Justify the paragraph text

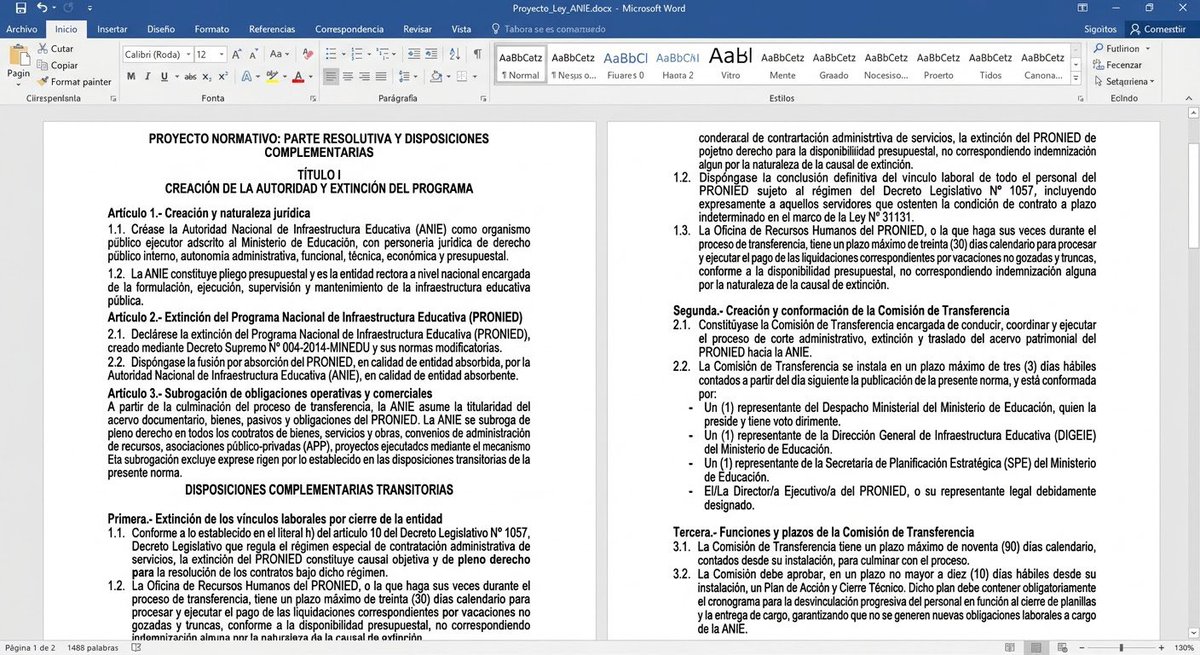click(381, 77)
